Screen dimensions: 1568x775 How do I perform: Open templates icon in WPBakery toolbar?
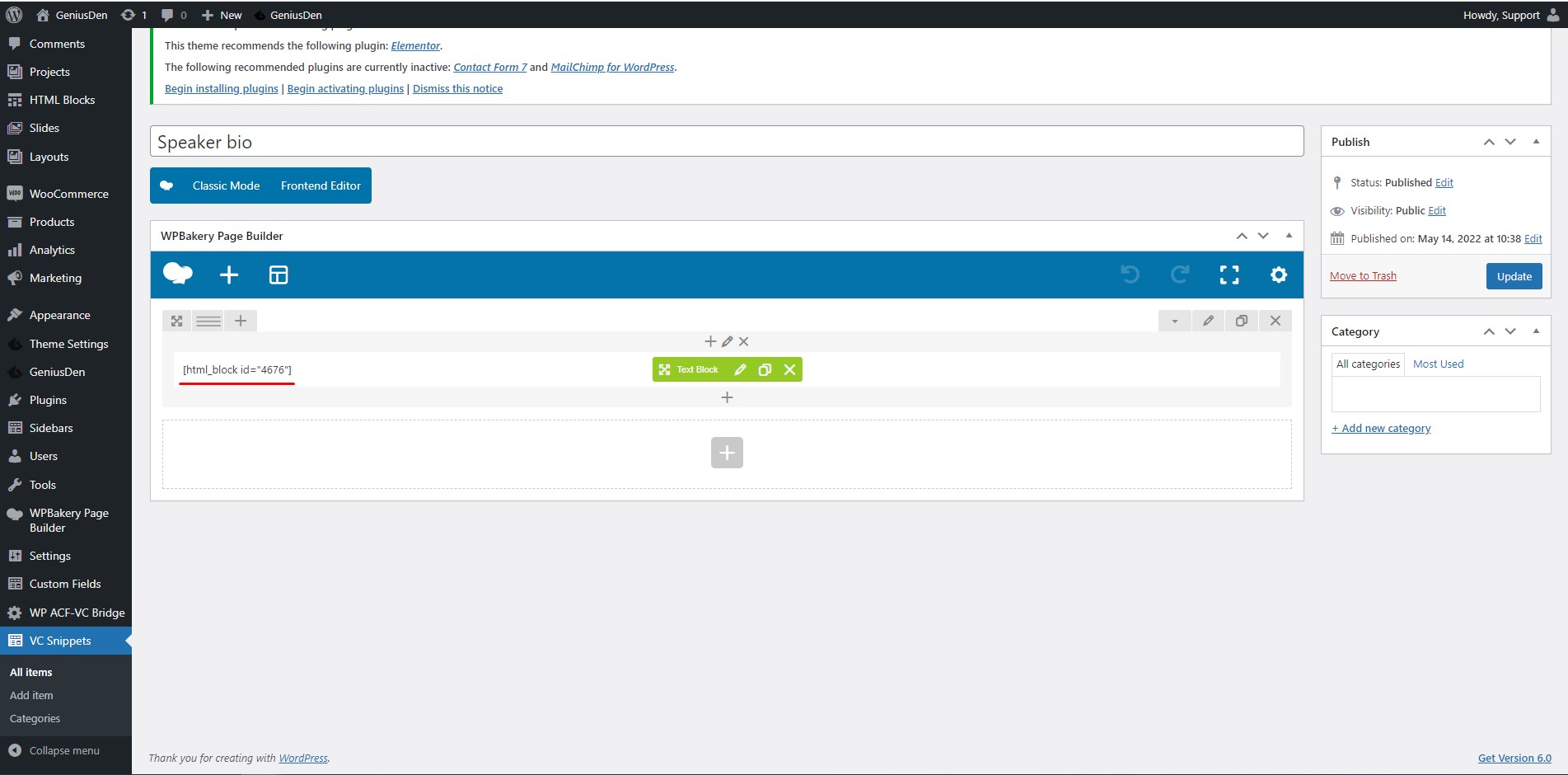pos(278,275)
